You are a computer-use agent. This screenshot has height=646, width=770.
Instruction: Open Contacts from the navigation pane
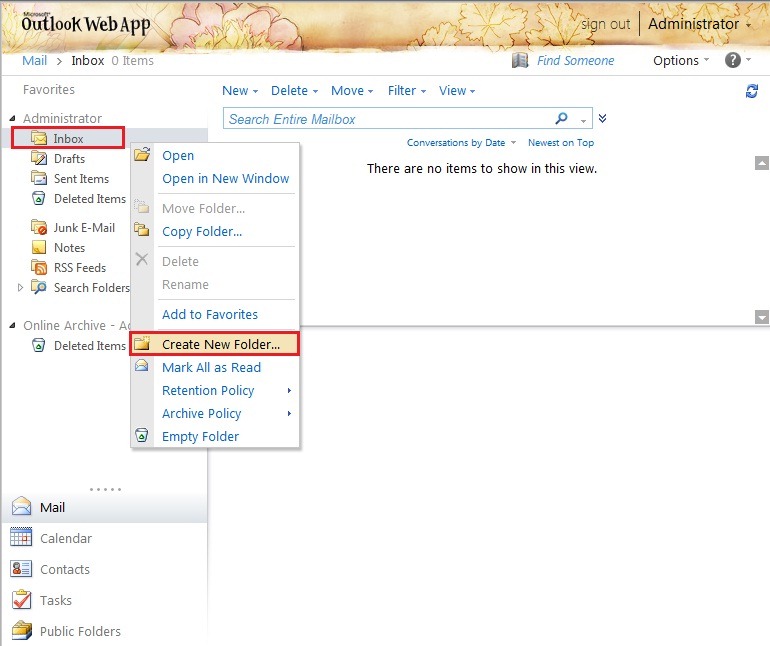pyautogui.click(x=64, y=569)
